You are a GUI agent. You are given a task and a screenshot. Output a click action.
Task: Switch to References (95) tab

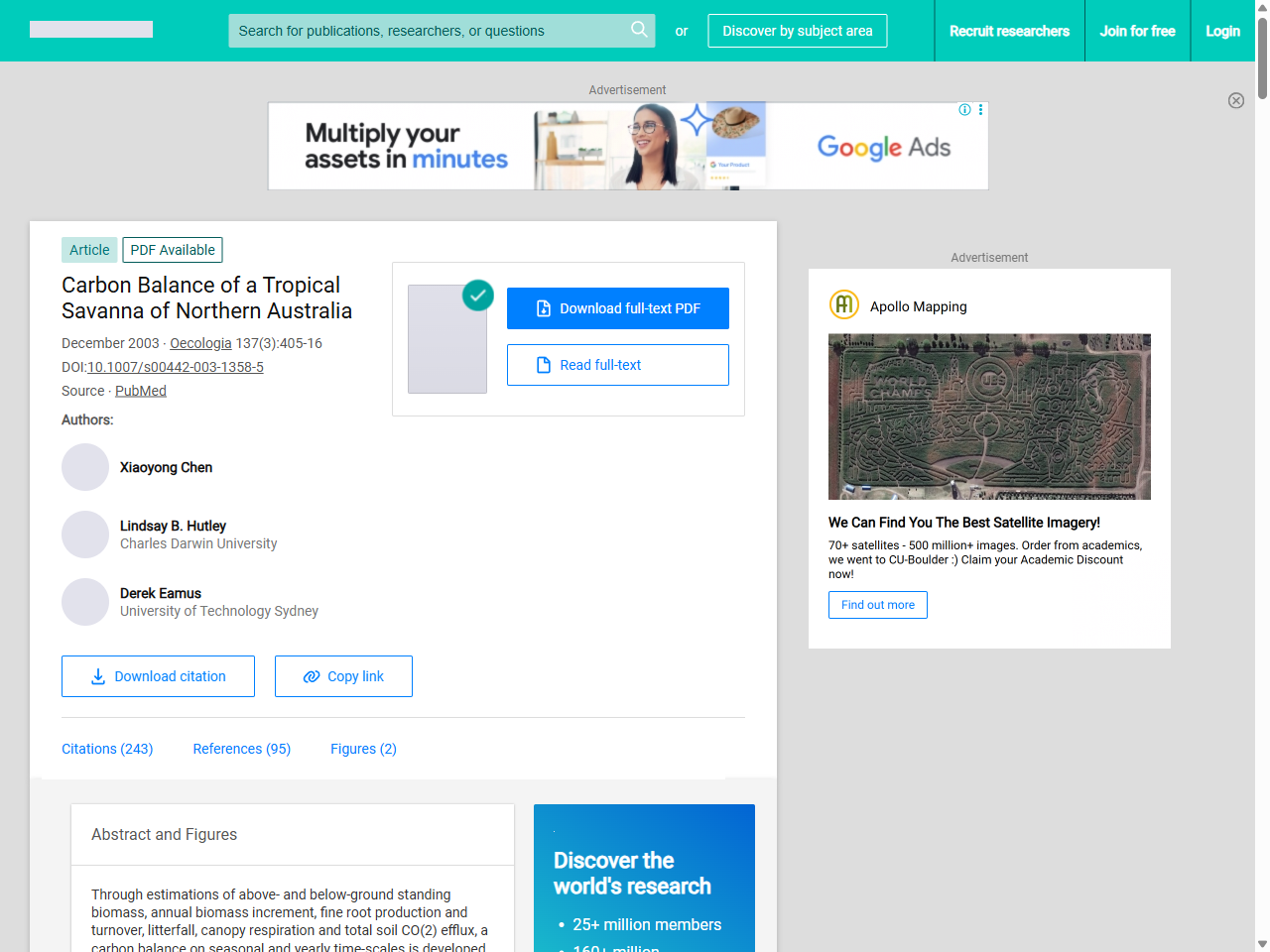(242, 749)
